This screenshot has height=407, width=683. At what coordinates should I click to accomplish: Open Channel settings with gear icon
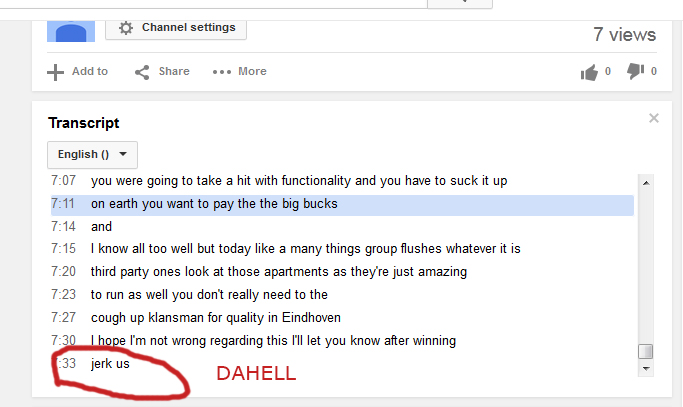point(176,27)
